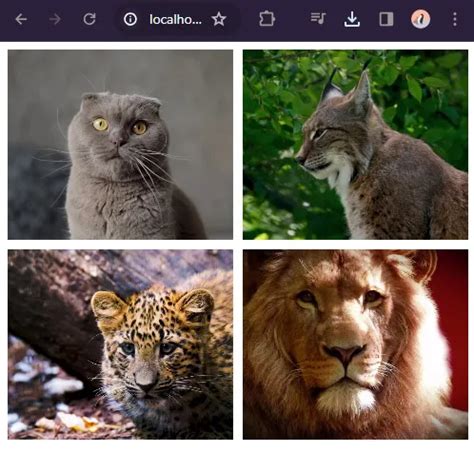Bookmark this page with the star
This screenshot has width=474, height=453.
click(219, 19)
